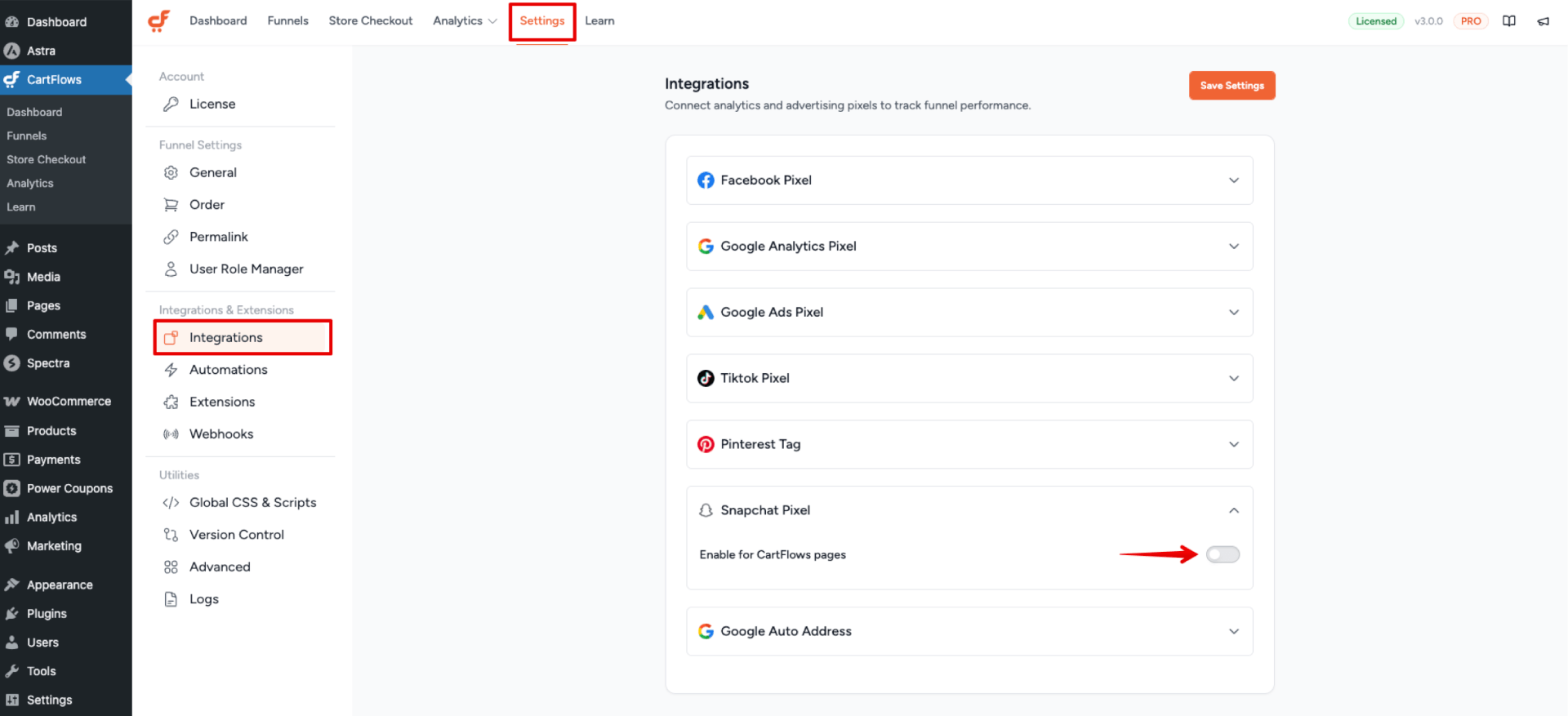This screenshot has height=716, width=1568.
Task: Open the Store Checkout tab in top bar
Action: pos(371,21)
